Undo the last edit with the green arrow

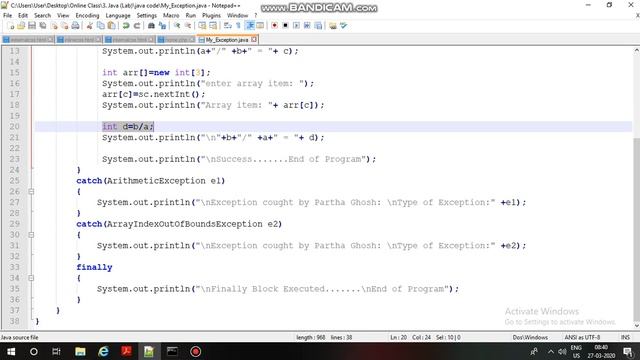click(126, 26)
